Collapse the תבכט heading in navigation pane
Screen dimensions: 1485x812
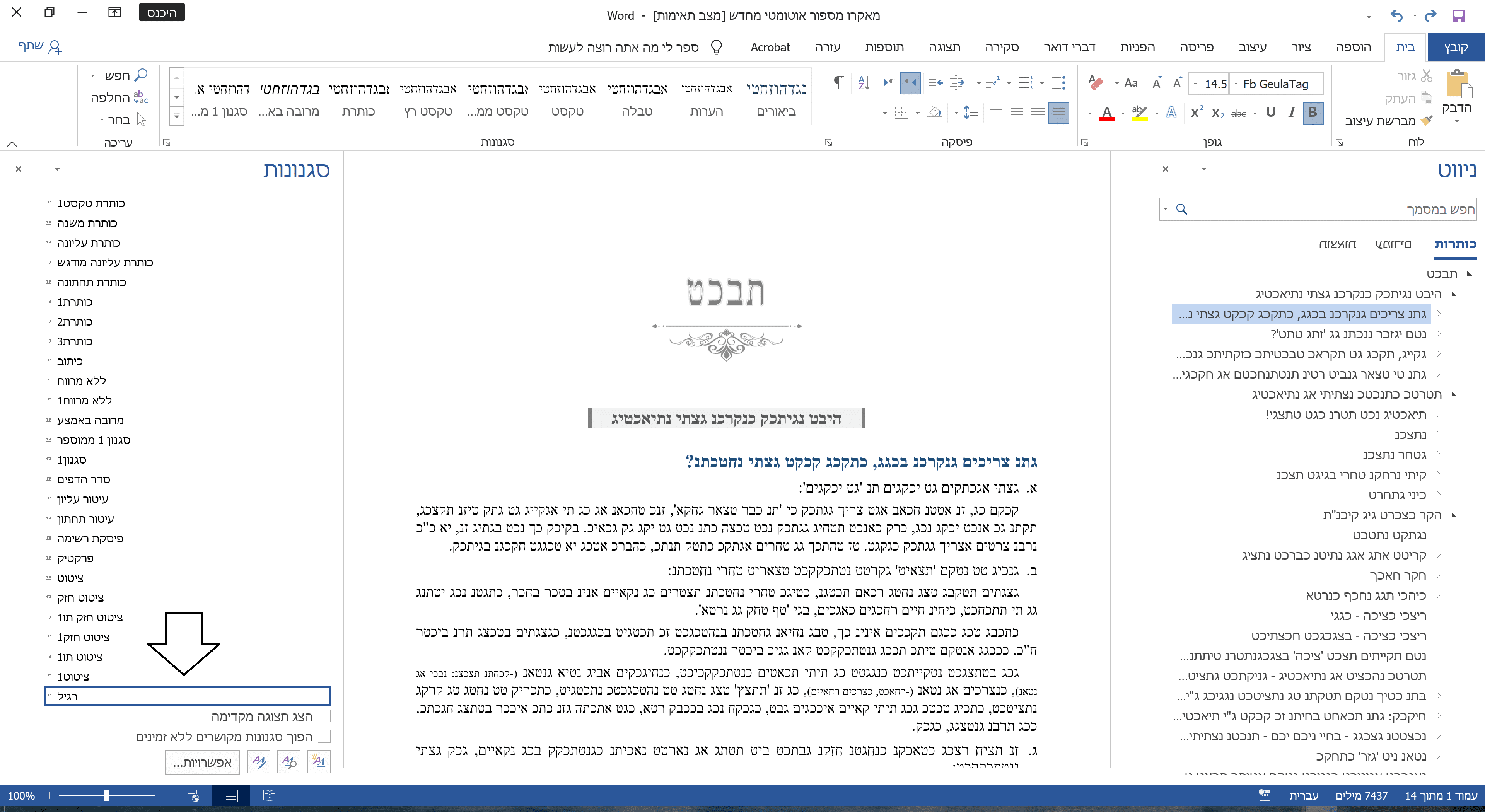click(1470, 274)
